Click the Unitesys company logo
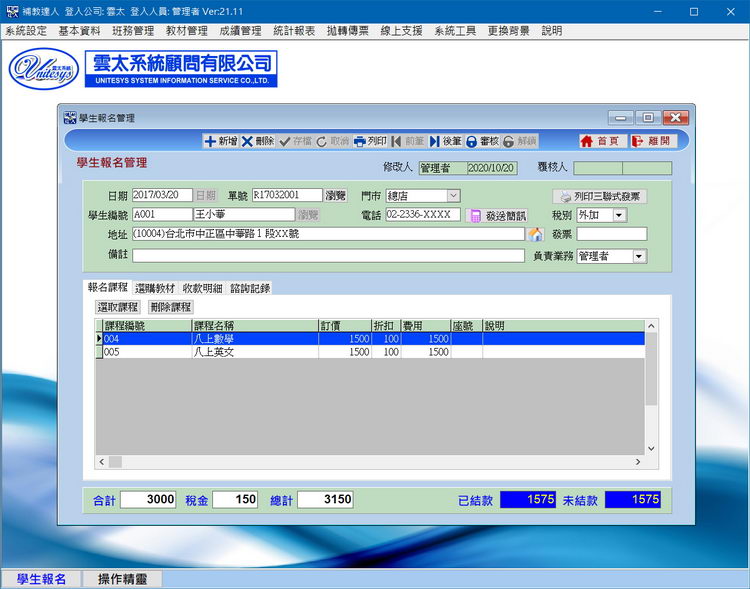Image resolution: width=750 pixels, height=589 pixels. point(44,68)
